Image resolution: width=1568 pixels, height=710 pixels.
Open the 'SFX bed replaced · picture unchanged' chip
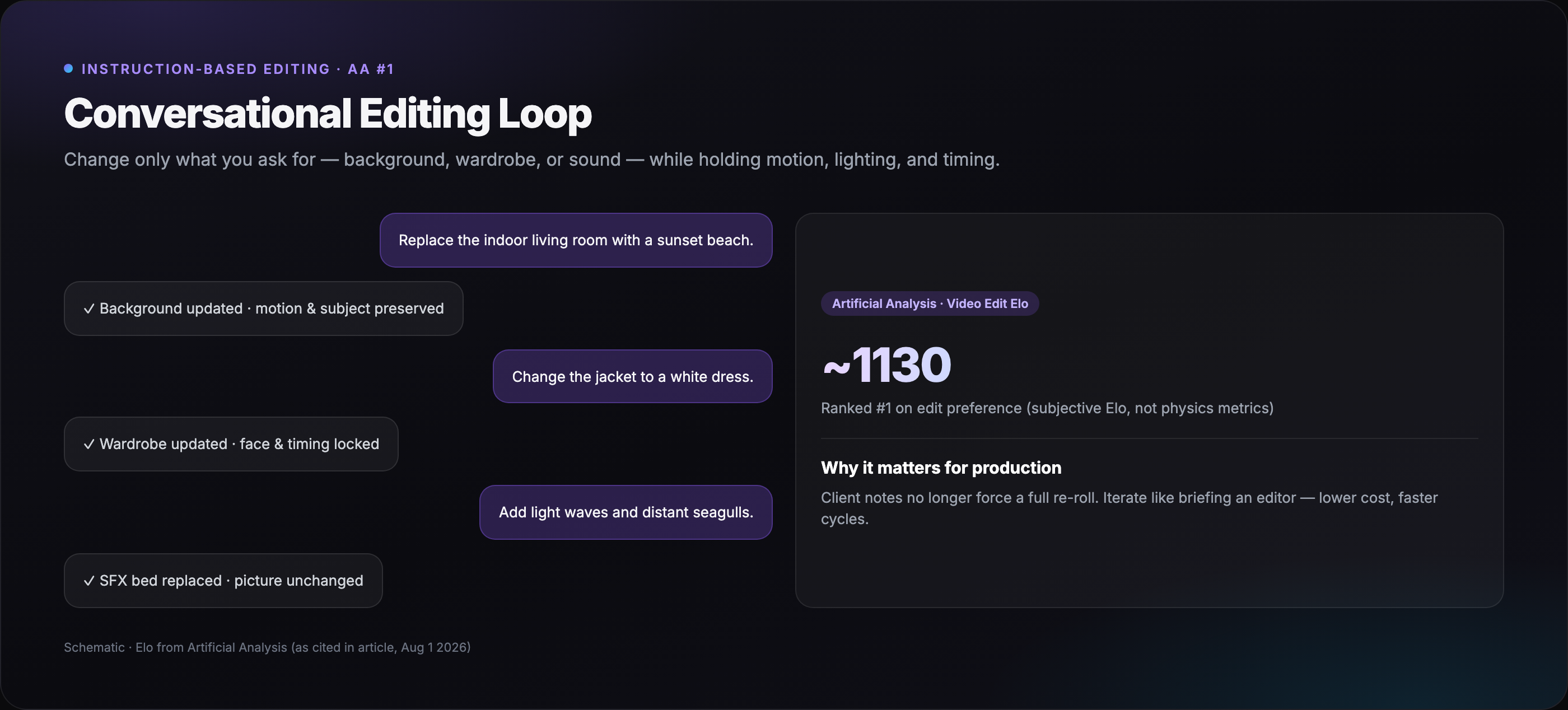point(223,581)
